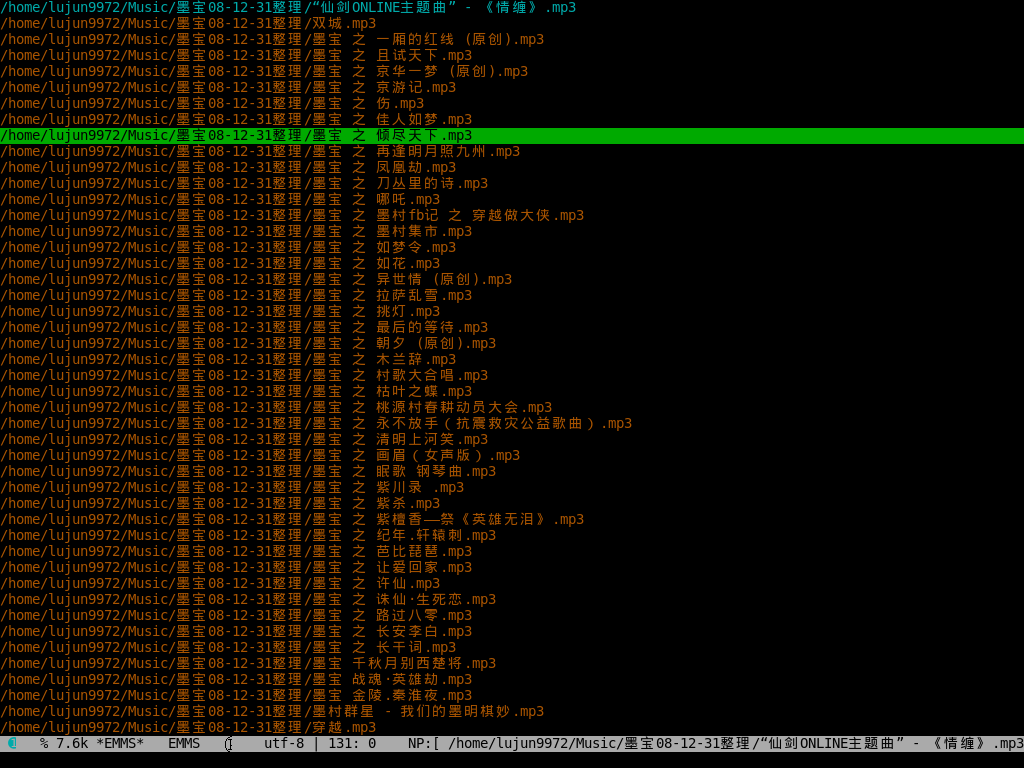This screenshot has height=768, width=1024.
Task: Click the moon icon in the mode line
Action: 12,743
